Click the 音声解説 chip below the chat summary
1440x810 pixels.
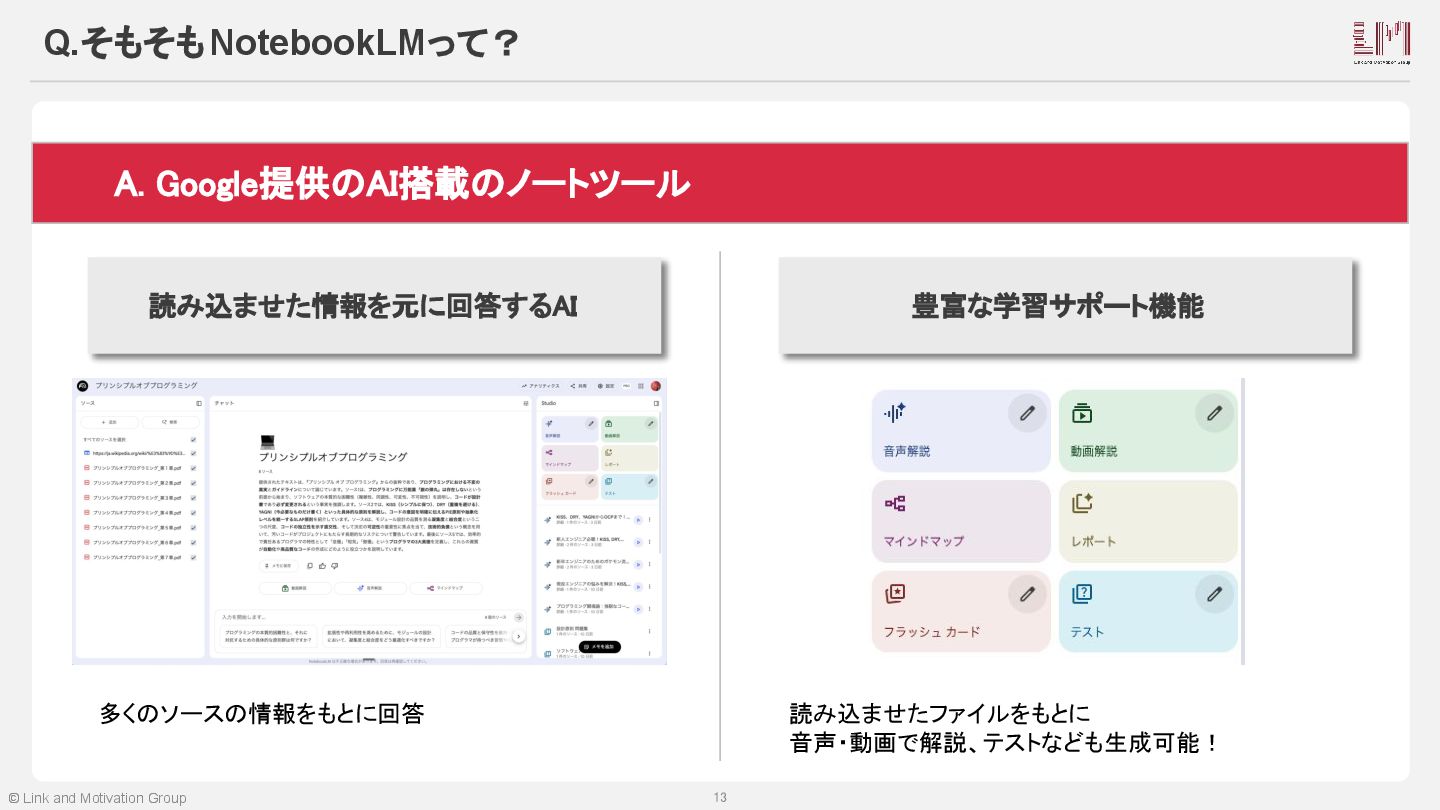point(370,588)
